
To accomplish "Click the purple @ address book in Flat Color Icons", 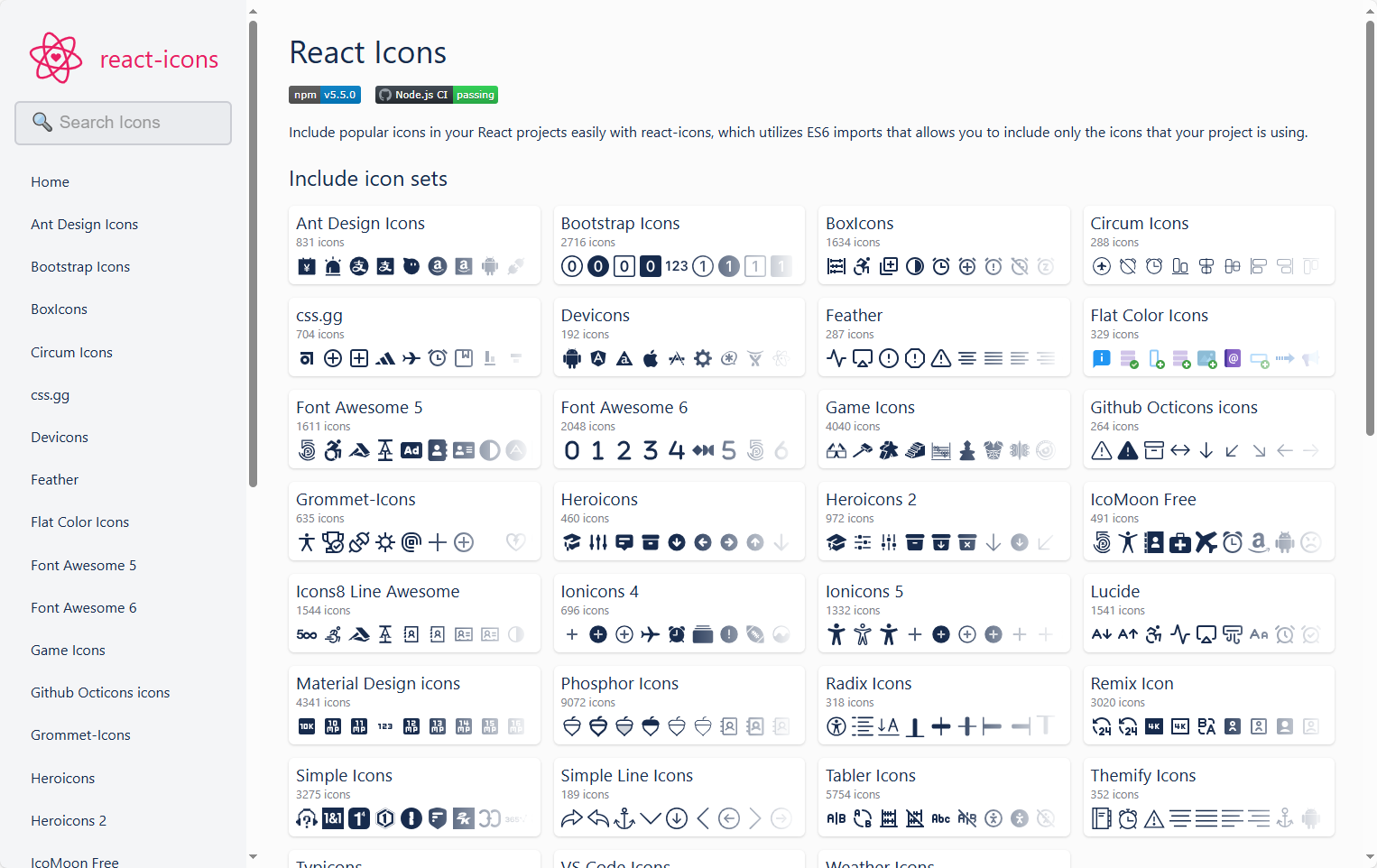I will (1233, 358).
